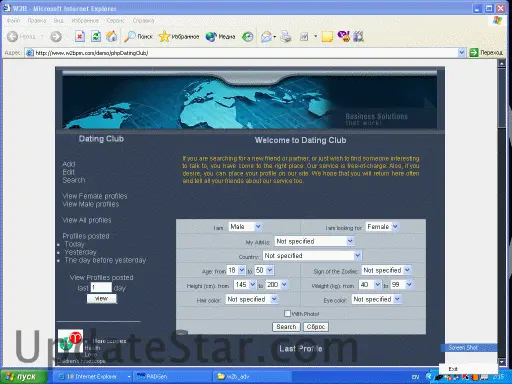Image resolution: width=512 pixels, height=384 pixels.
Task: Open View Male profiles link
Action: (91, 204)
